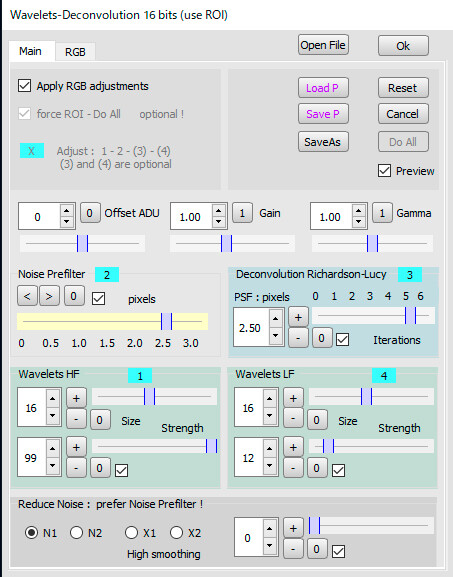The height and width of the screenshot is (577, 453).
Task: Uncheck Apply RGB adjustments
Action: 25,86
